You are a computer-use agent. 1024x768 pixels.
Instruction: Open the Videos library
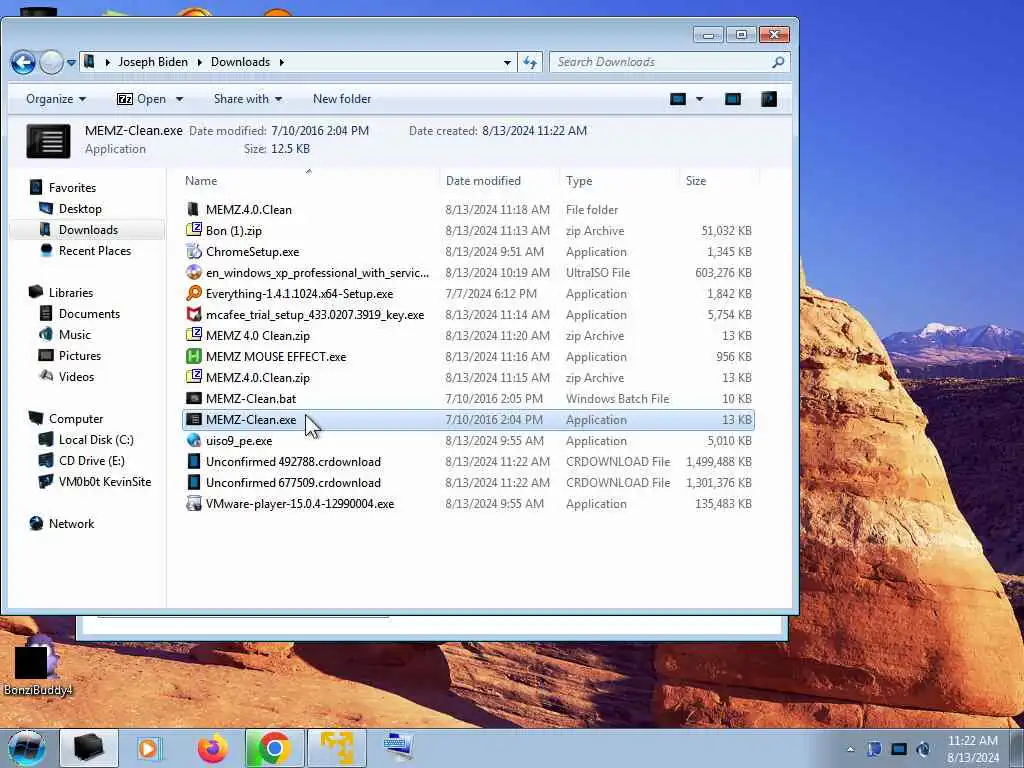click(x=76, y=376)
